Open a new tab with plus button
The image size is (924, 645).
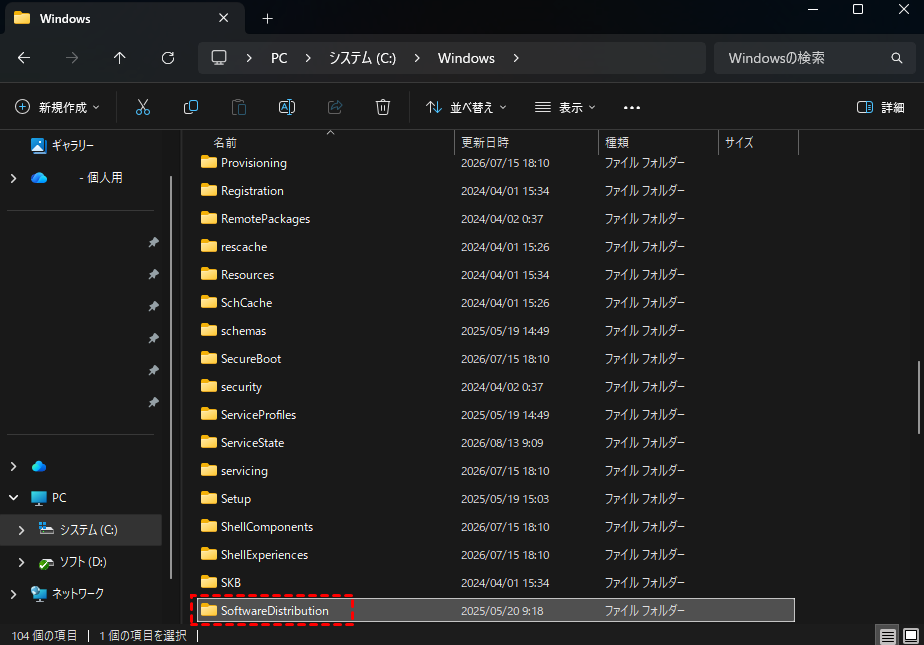point(268,19)
